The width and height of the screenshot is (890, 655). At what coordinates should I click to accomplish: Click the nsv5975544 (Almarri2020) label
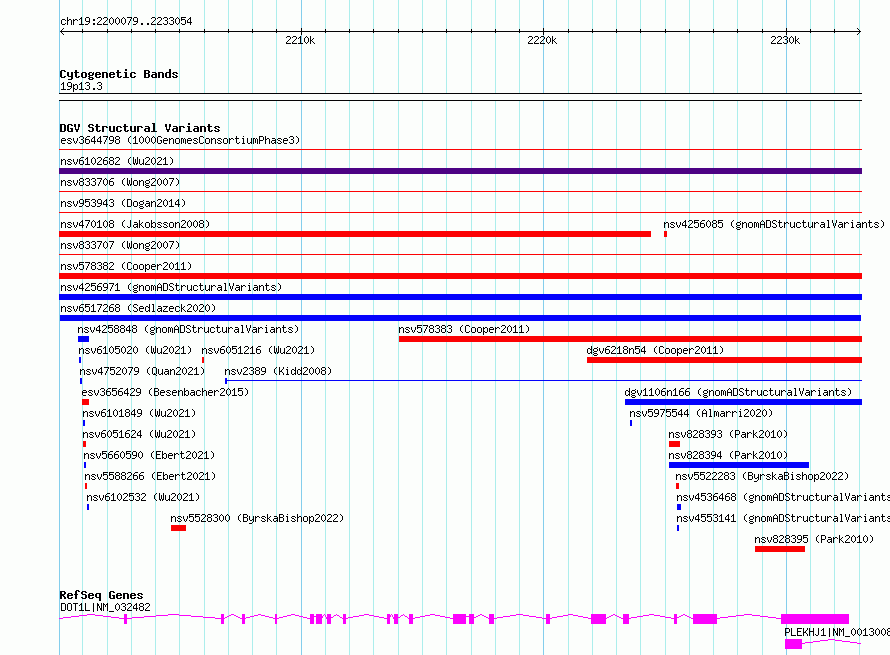pyautogui.click(x=701, y=413)
